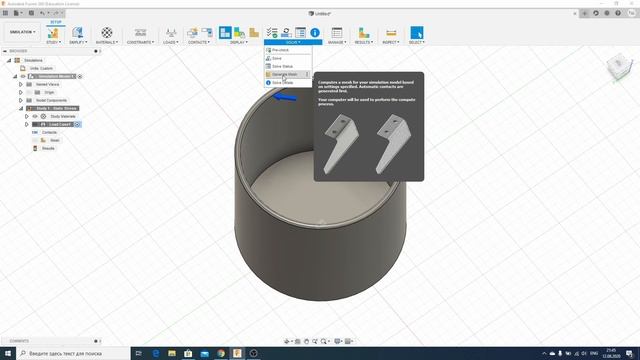Viewport: 640px width, 360px height.
Task: Expand the Model Components tree node
Action: click(21, 100)
